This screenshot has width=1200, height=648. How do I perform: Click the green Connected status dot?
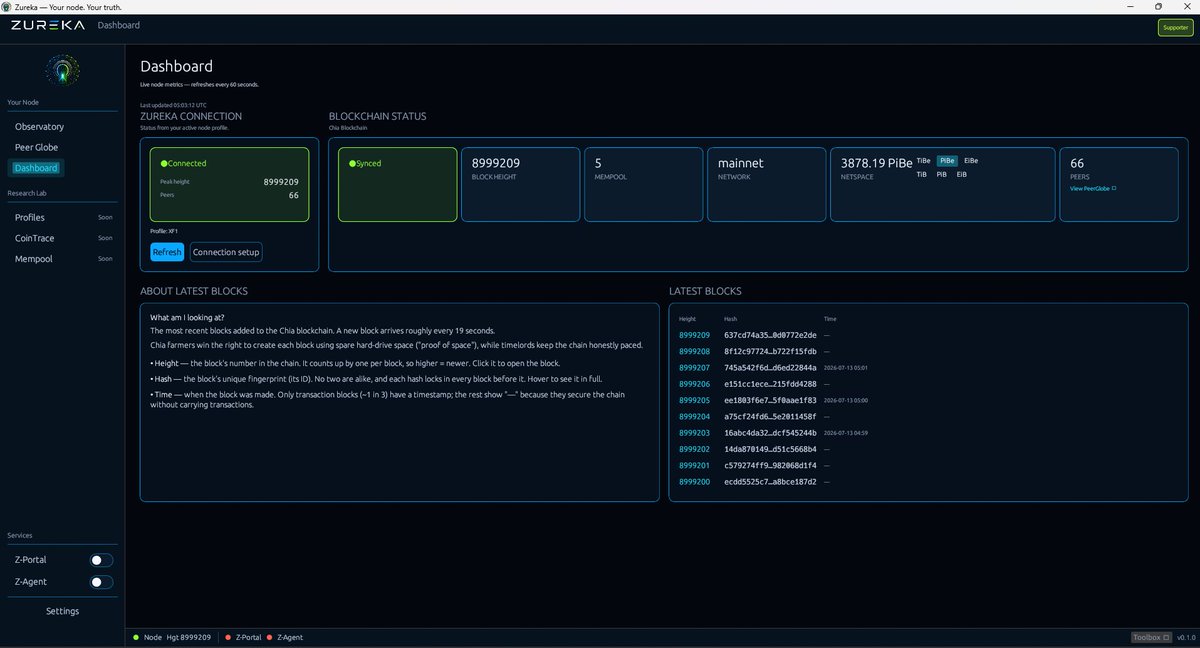(164, 163)
